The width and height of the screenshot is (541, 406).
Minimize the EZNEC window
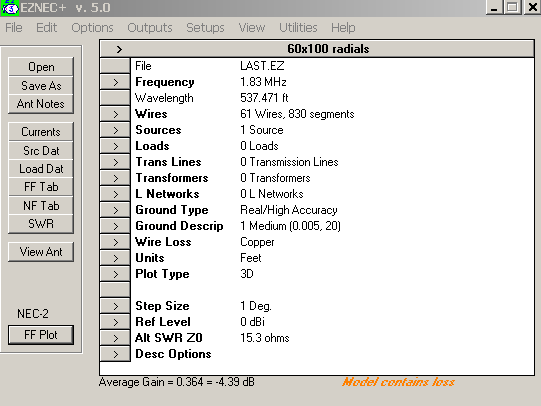click(494, 7)
